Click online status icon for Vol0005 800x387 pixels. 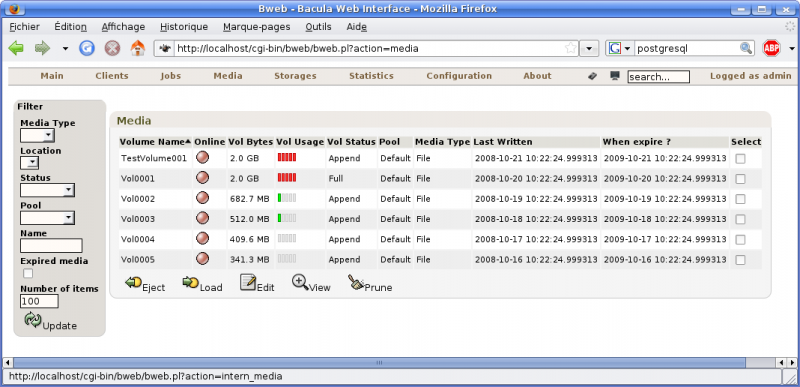pos(203,259)
